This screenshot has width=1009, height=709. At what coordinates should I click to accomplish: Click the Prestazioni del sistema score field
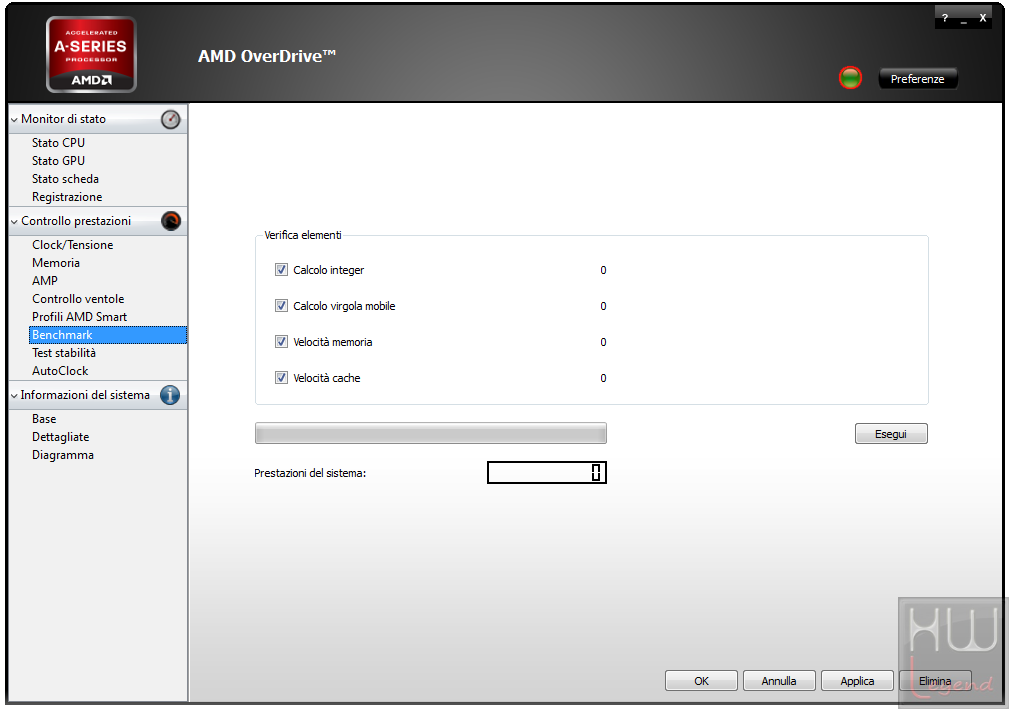click(547, 472)
